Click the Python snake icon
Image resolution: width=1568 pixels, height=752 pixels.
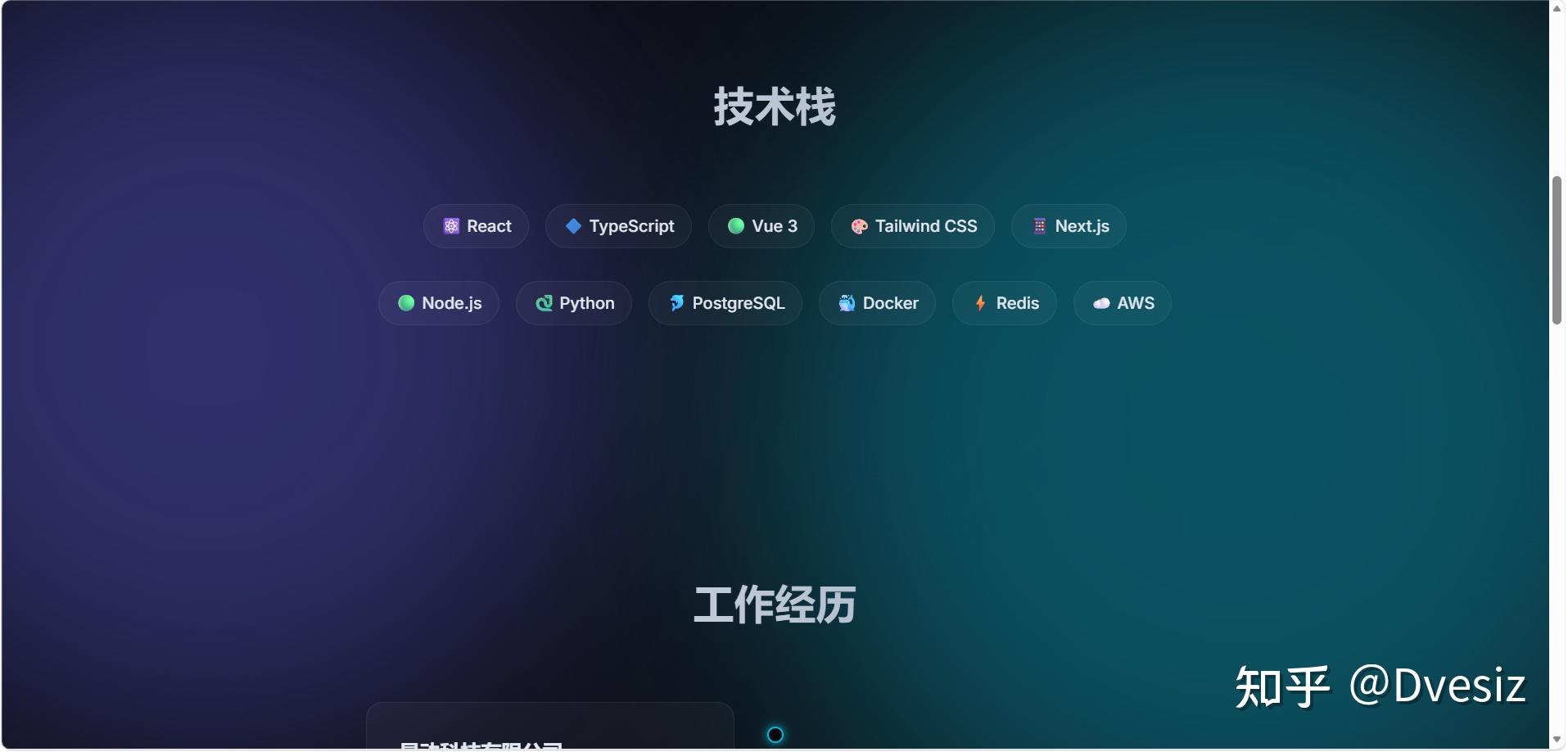click(x=544, y=303)
